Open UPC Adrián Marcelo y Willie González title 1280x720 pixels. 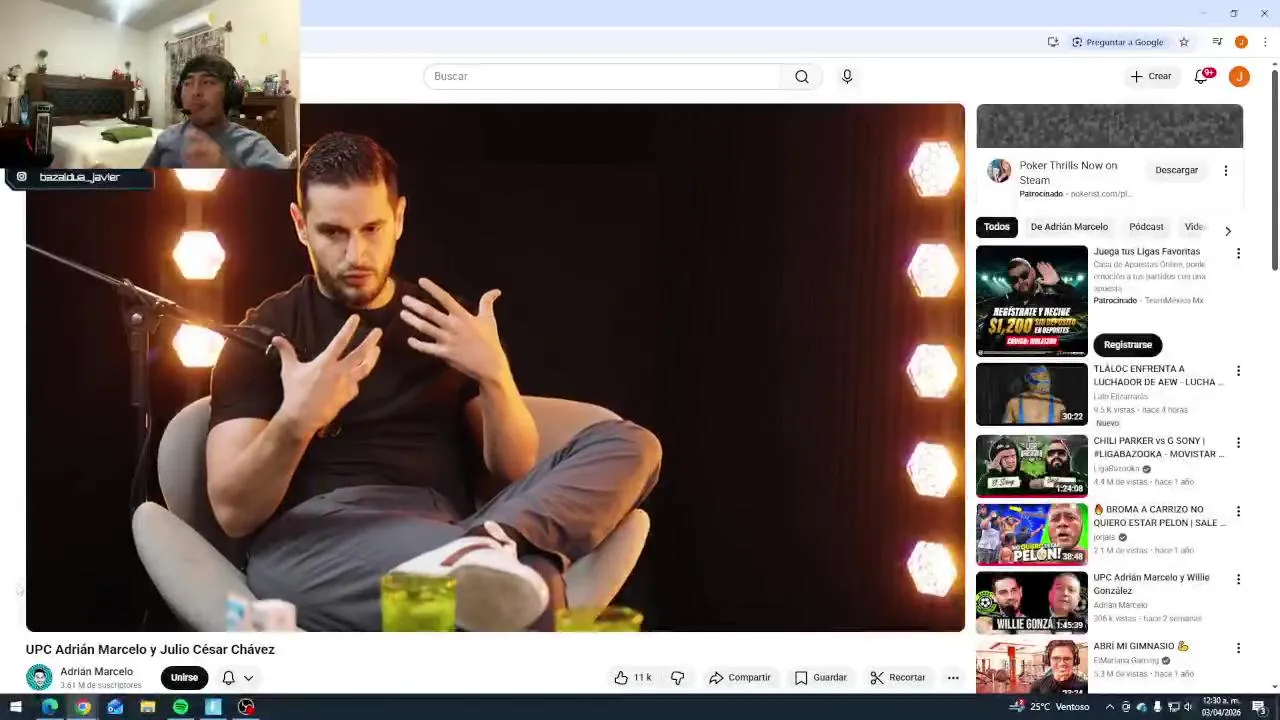click(1151, 584)
